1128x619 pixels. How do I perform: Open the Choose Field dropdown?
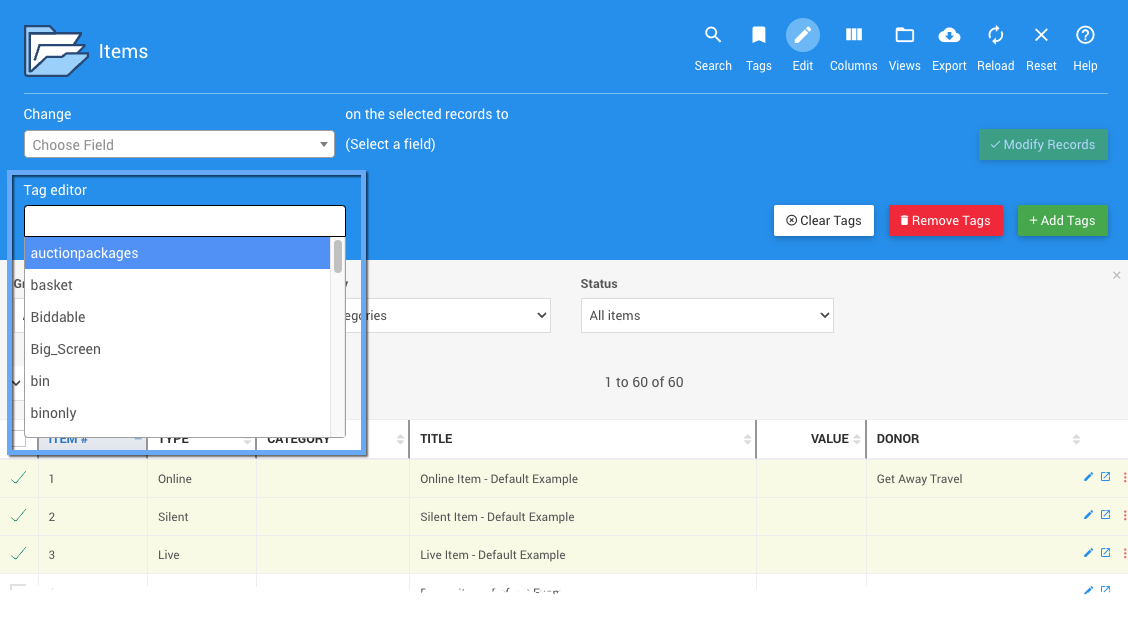(x=179, y=145)
